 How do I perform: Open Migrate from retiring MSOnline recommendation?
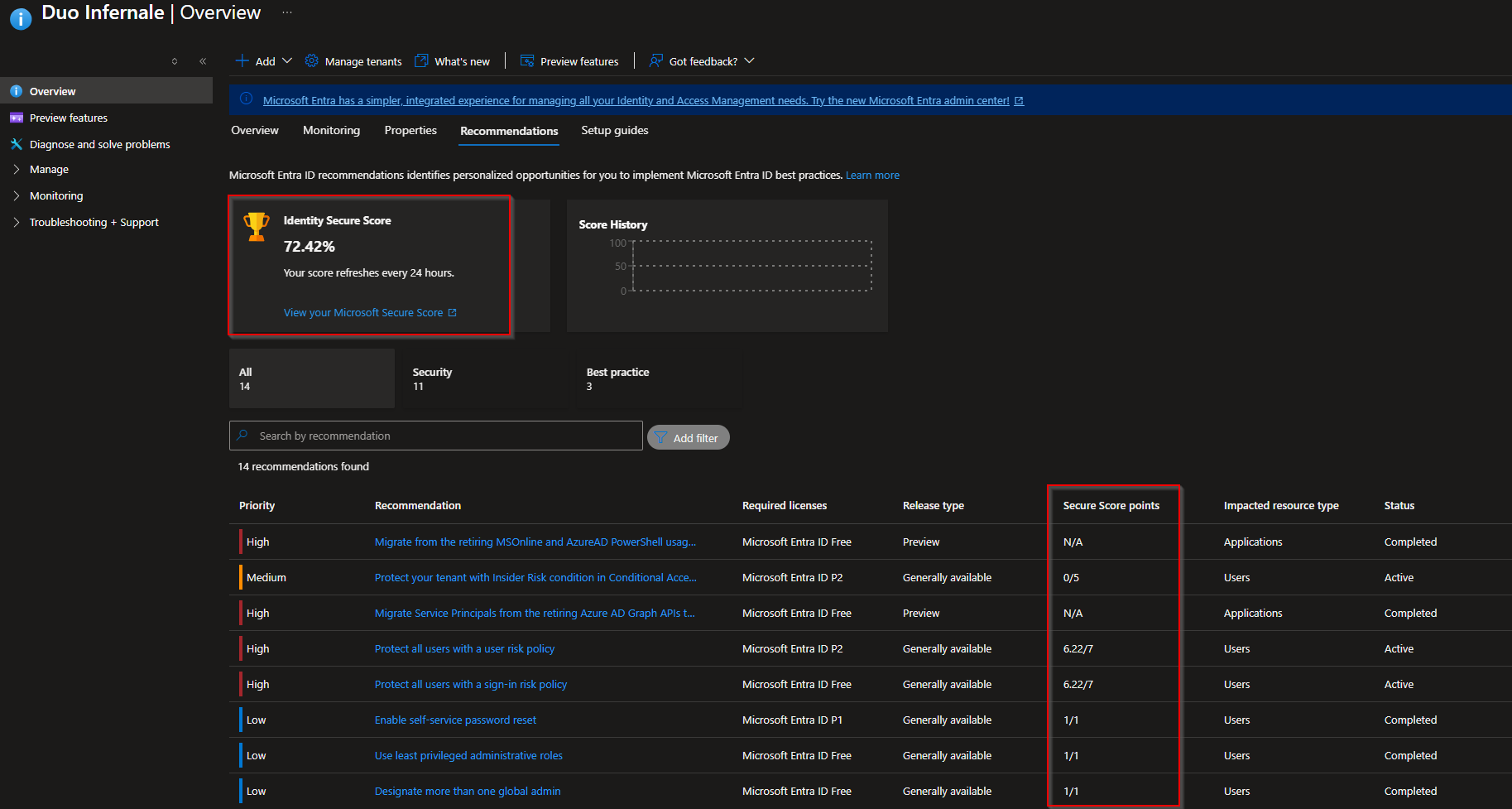[535, 542]
